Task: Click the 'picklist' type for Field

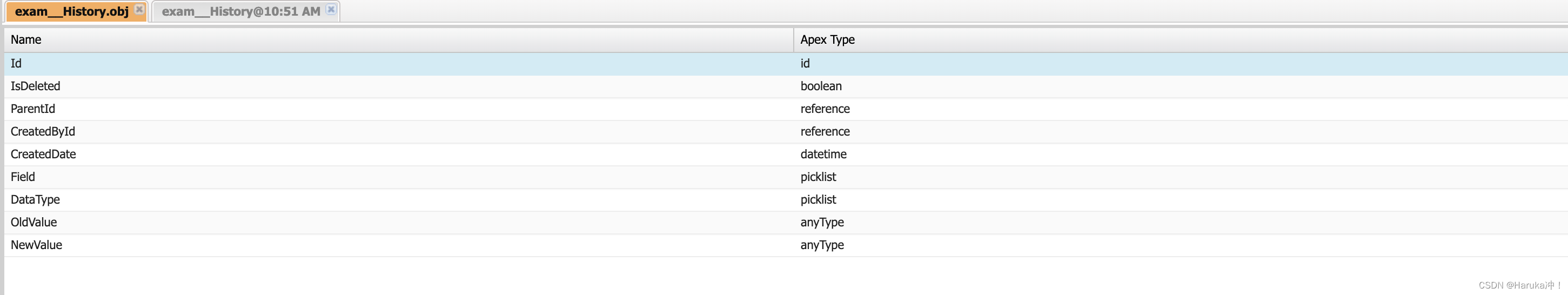Action: 818,177
